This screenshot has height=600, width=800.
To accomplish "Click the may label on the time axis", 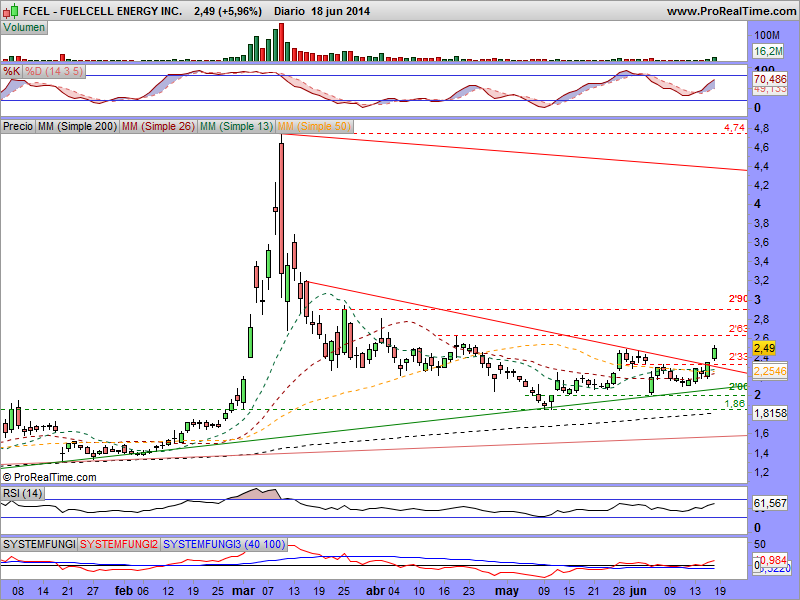I will [507, 591].
